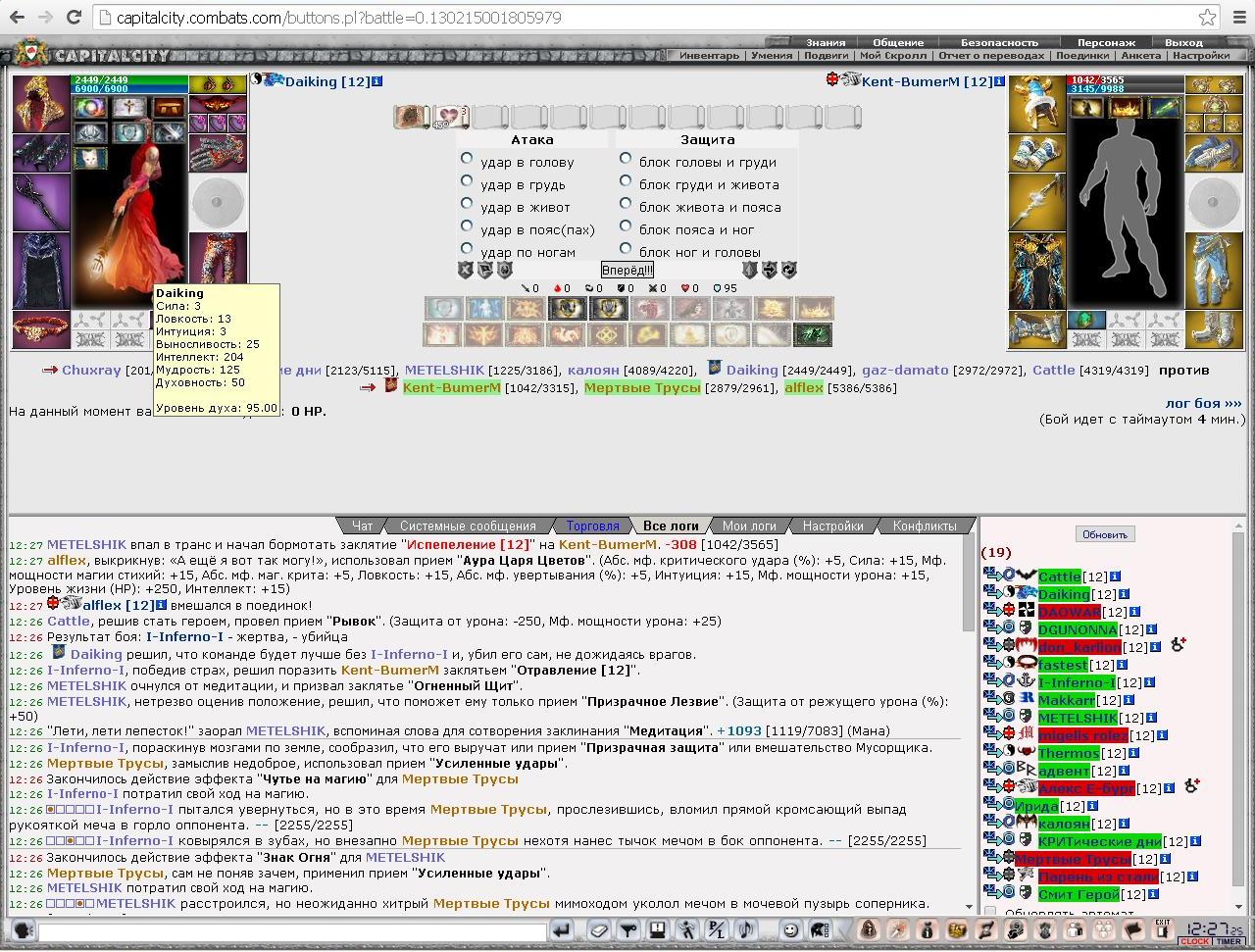
Task: Select attack radio 'удар в голову'
Action: (467, 159)
